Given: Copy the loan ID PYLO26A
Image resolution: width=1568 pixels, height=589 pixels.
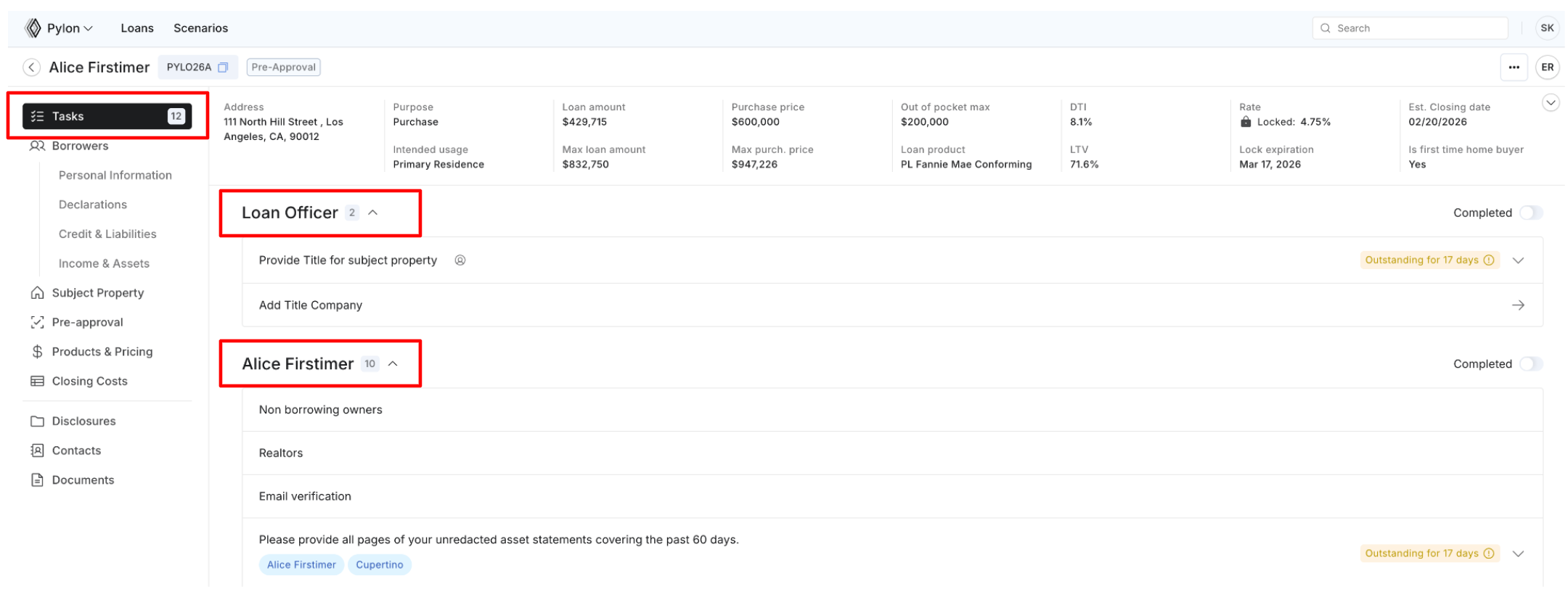Looking at the screenshot, I should [x=223, y=67].
